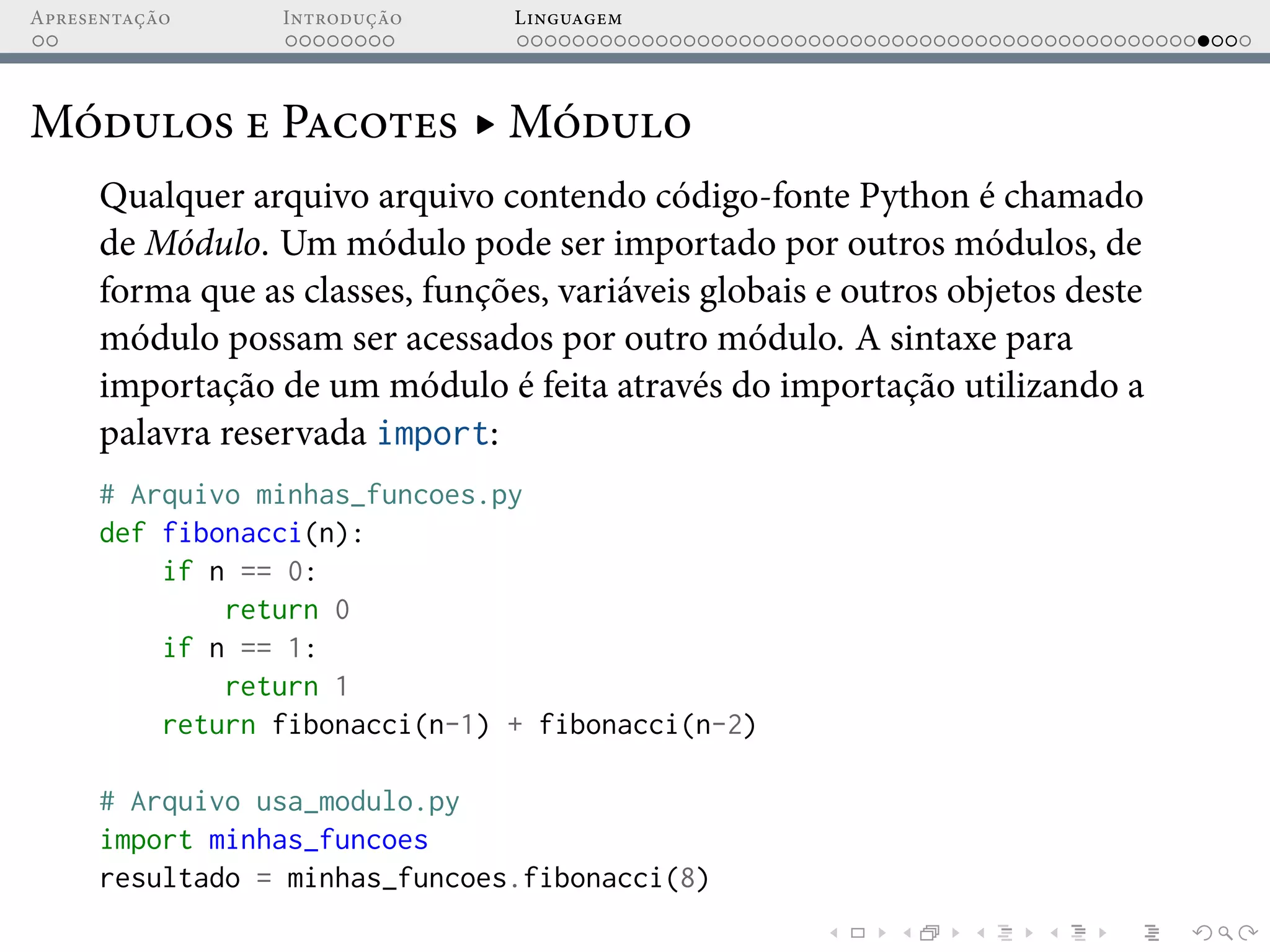Screen dimensions: 1270x952
Task: Click the next subsection arrow
Action: point(1029,933)
